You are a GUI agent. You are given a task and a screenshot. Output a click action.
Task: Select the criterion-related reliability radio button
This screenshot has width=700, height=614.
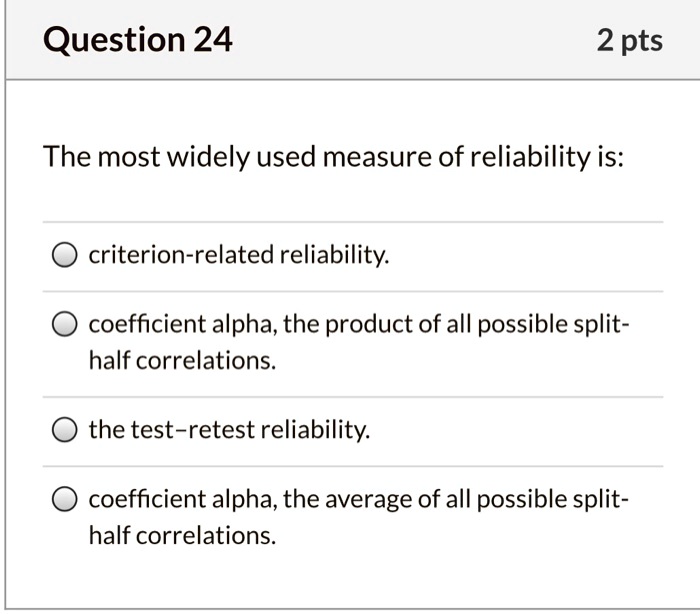65,257
